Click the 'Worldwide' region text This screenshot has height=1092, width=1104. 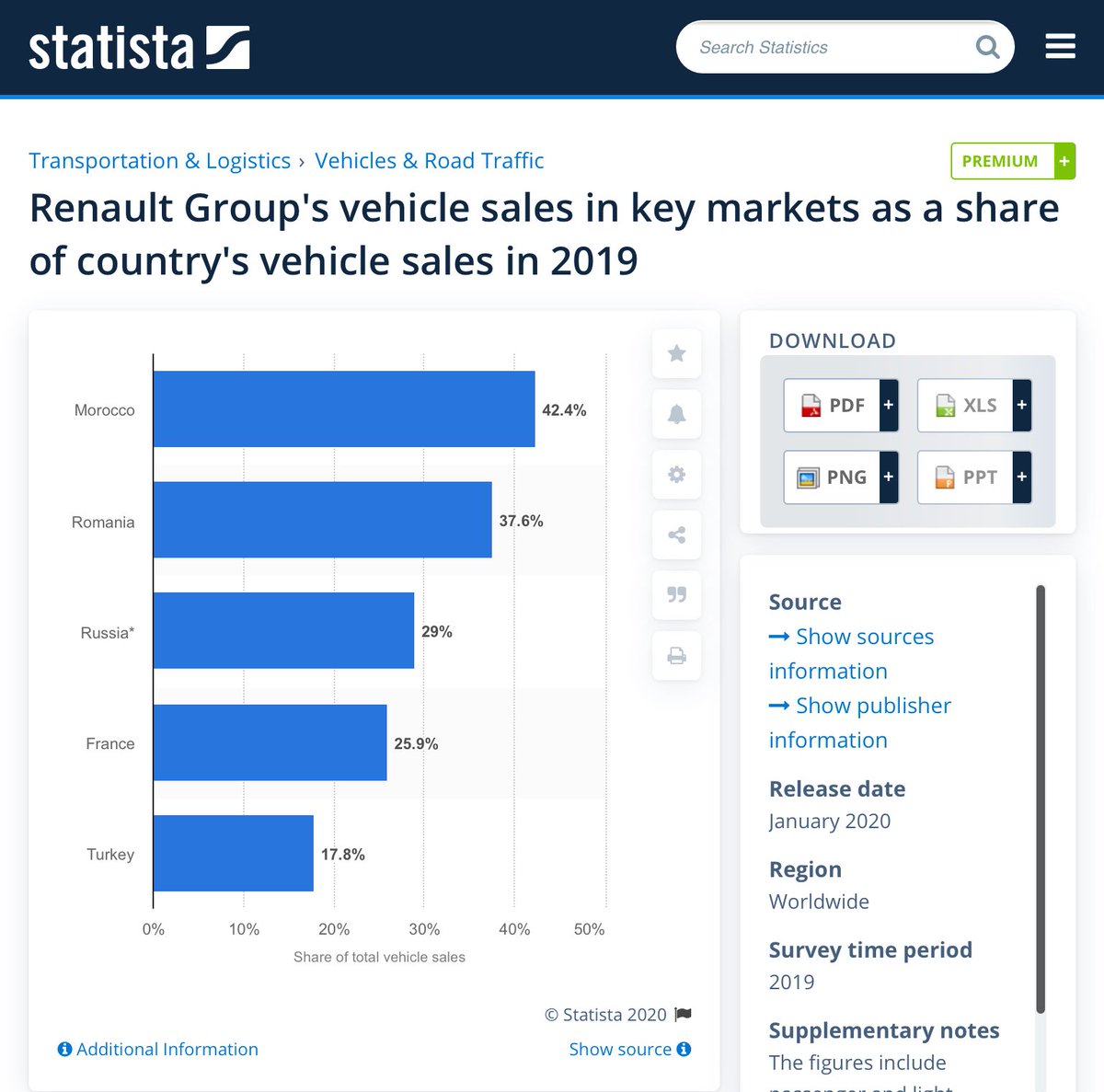click(819, 902)
